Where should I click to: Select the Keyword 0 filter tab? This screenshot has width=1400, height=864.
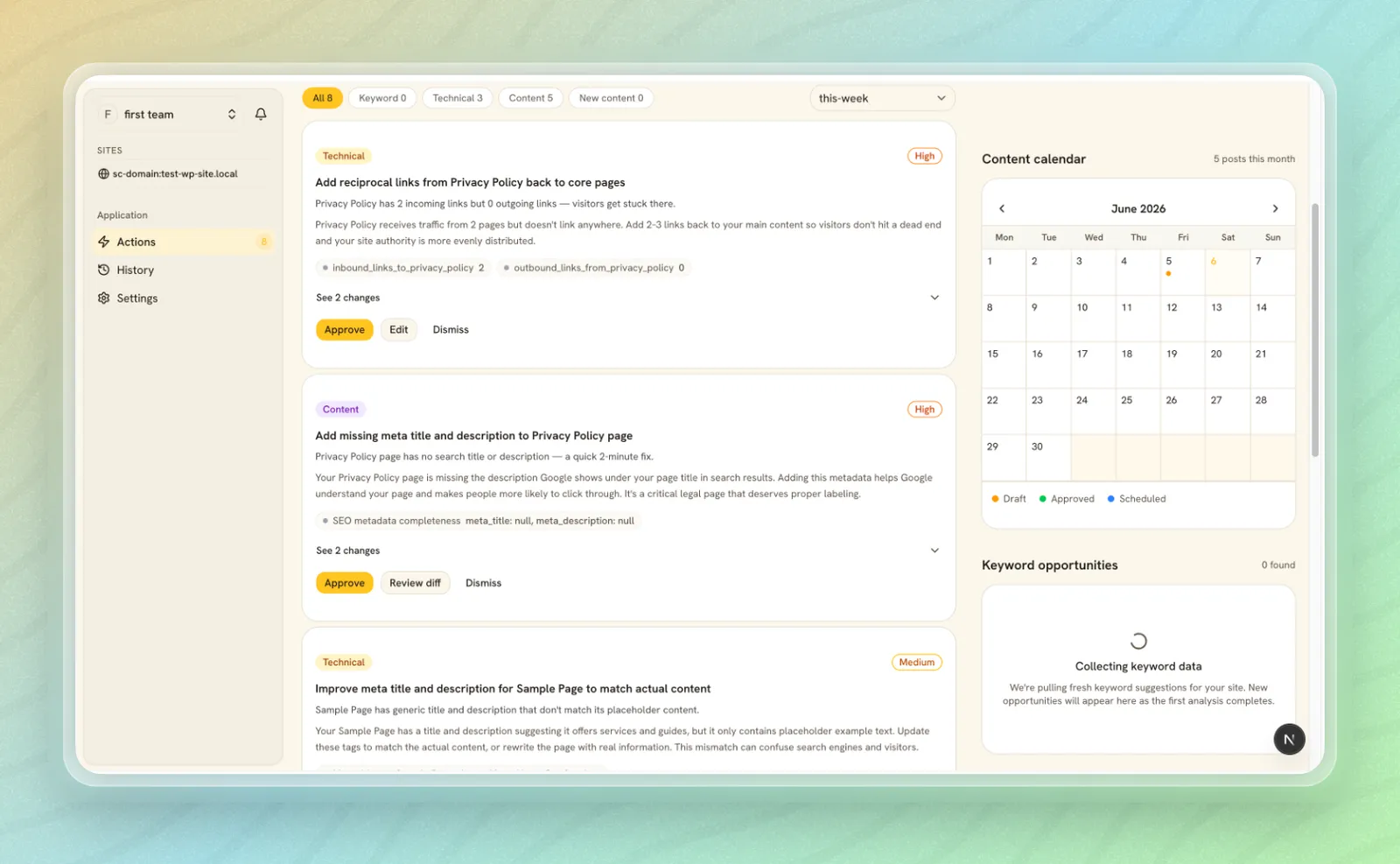[x=382, y=98]
